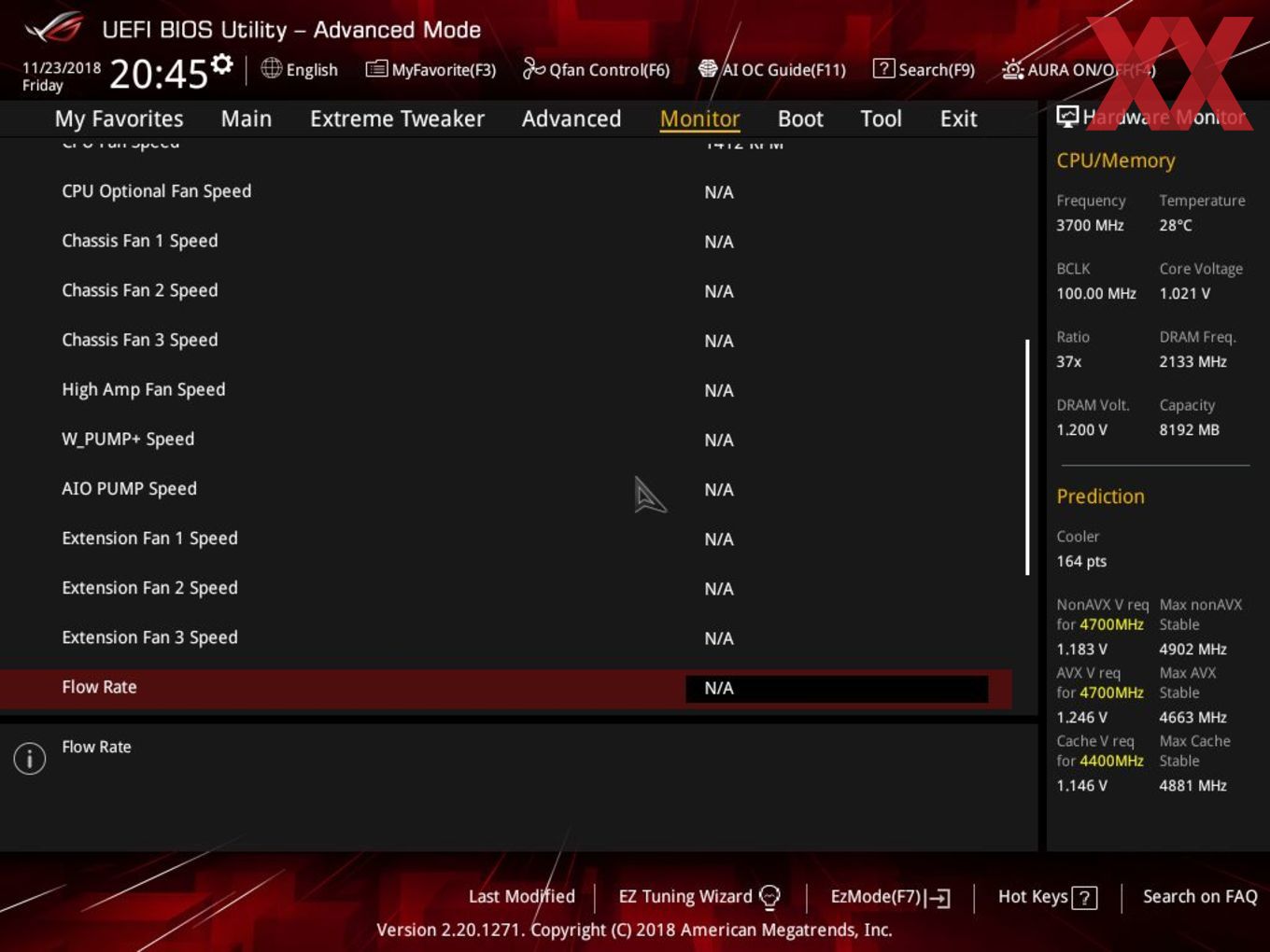Launch Qfan Control(F6) fan icon
Screen dimensions: 1270x952
(x=533, y=68)
